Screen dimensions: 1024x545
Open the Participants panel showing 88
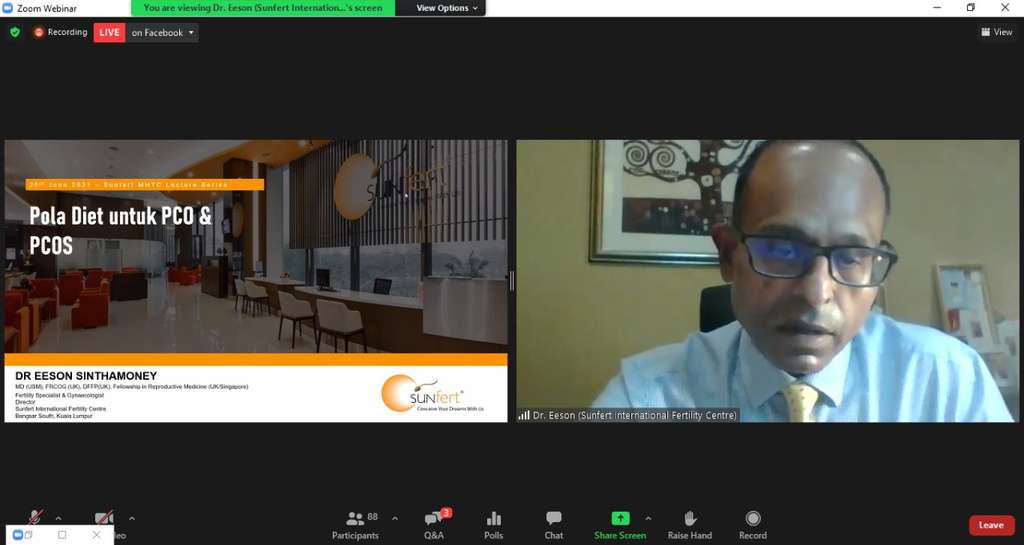355,525
